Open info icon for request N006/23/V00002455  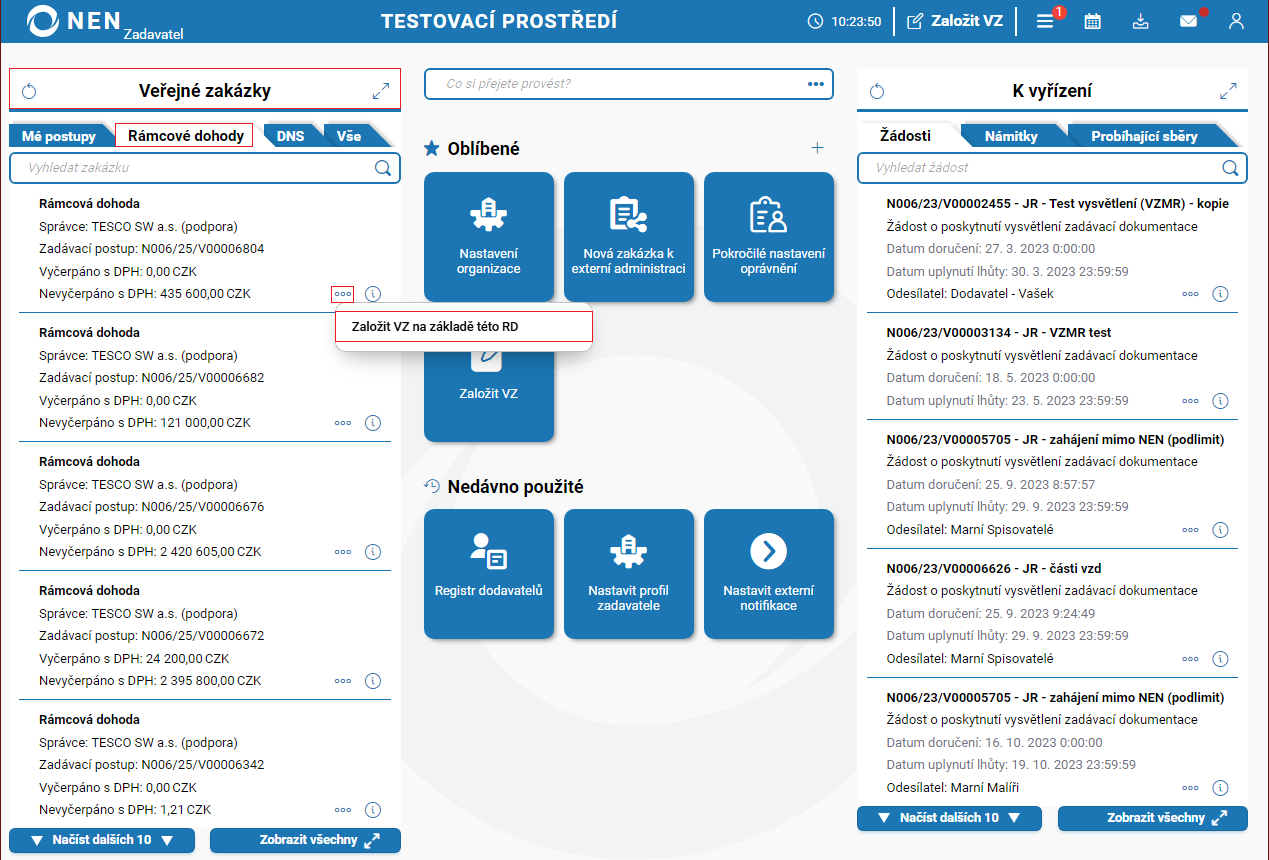pyautogui.click(x=1220, y=294)
